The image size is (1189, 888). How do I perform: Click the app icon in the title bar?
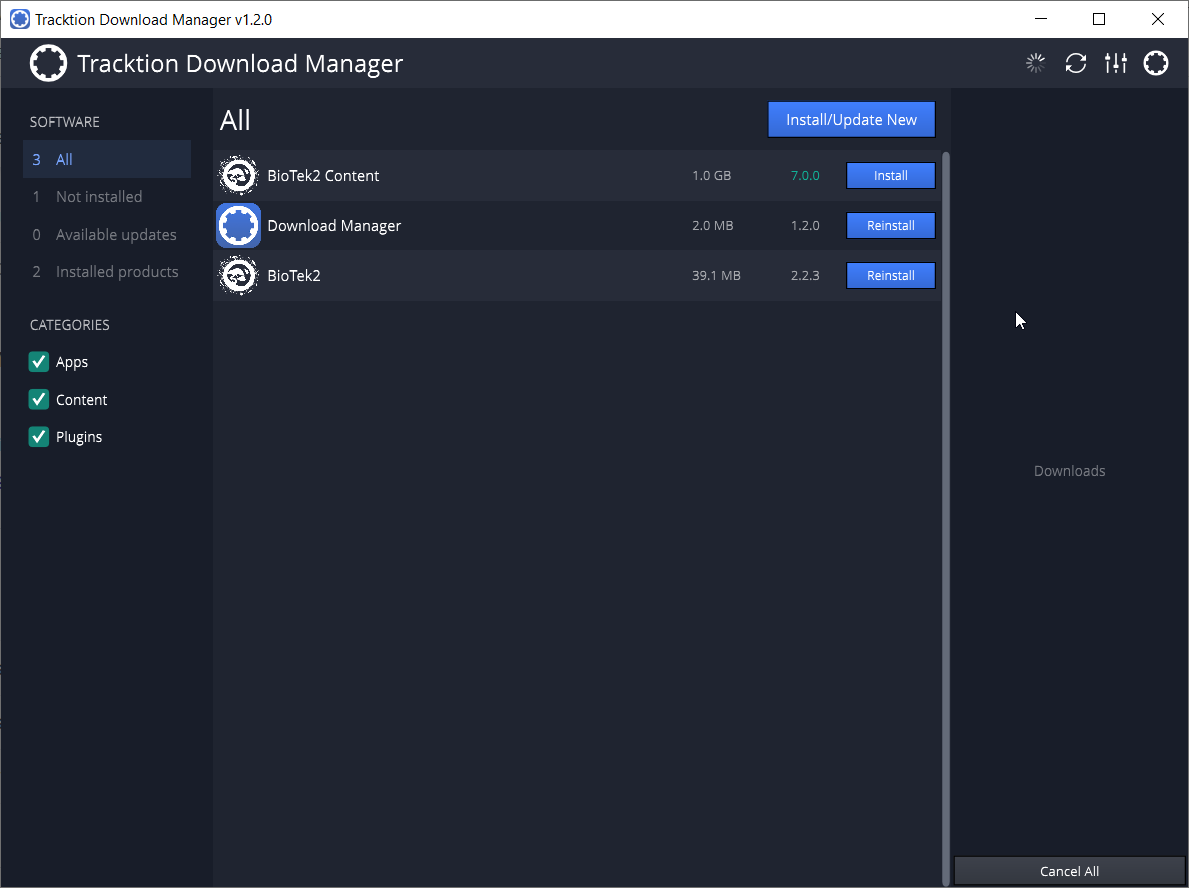(x=19, y=19)
